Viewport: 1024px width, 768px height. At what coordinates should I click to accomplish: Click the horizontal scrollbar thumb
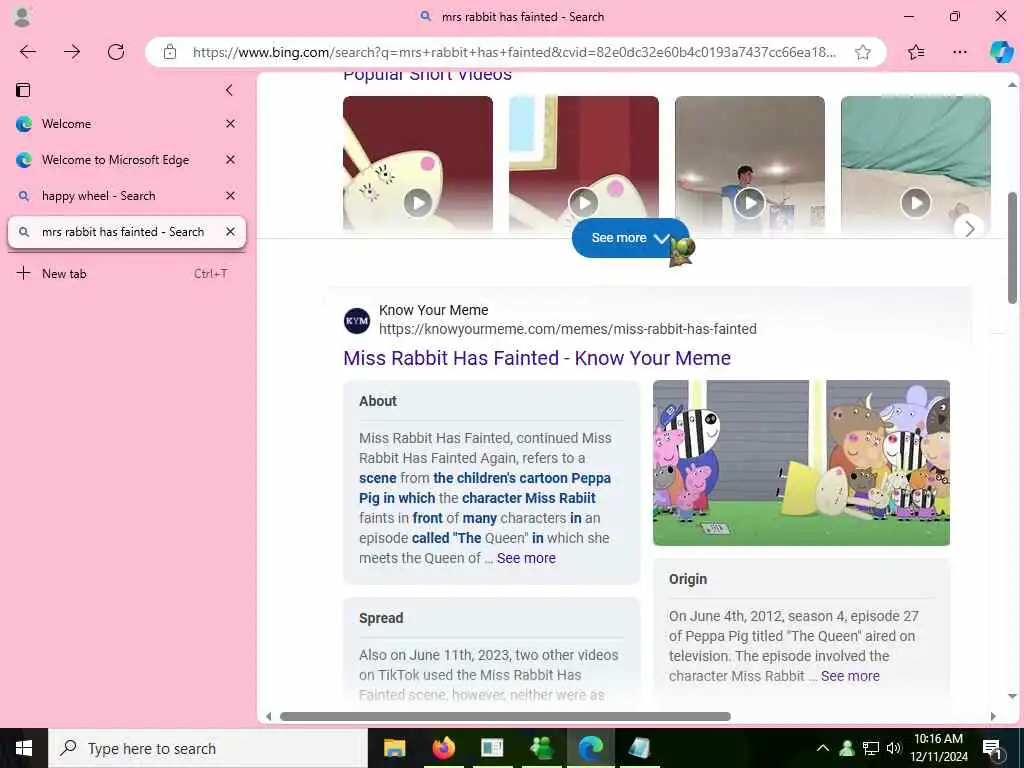click(505, 716)
